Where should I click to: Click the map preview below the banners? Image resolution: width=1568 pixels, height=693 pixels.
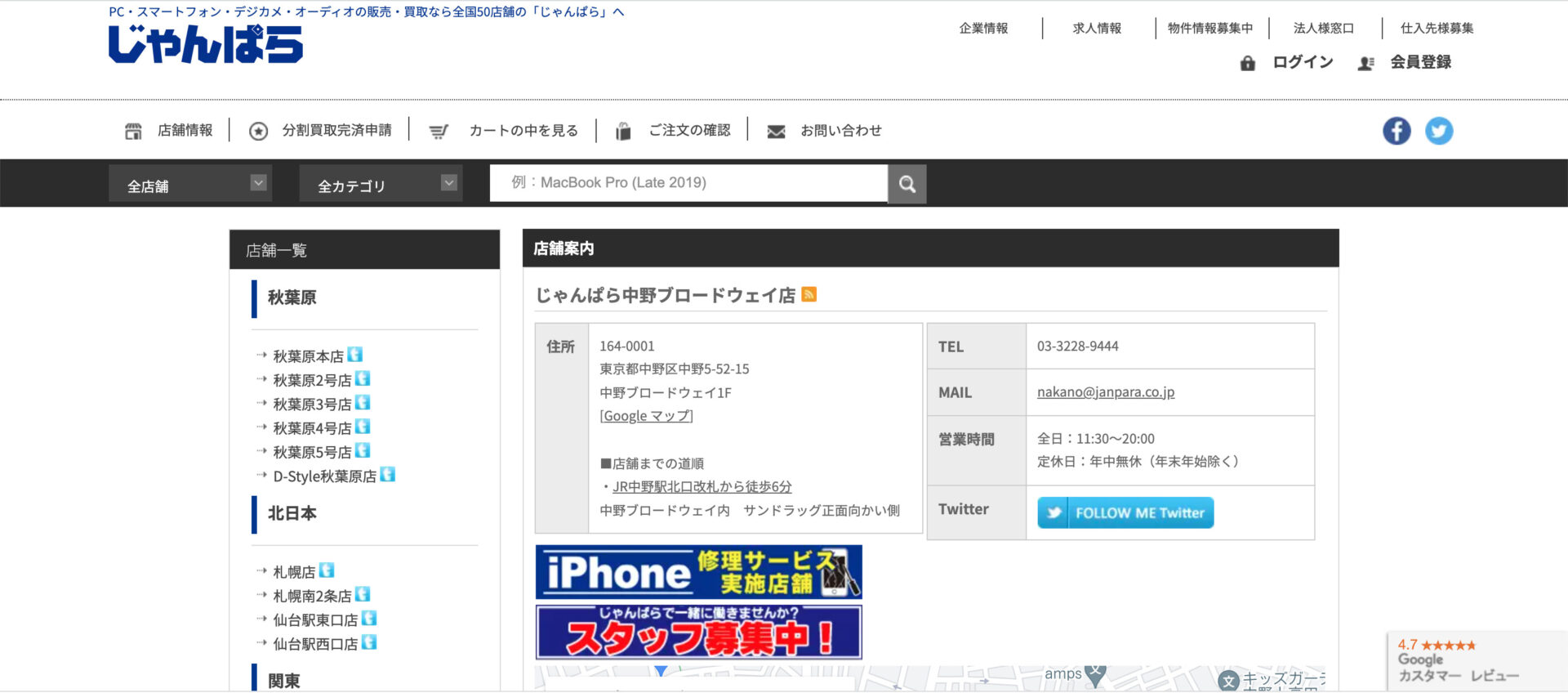coord(931,678)
